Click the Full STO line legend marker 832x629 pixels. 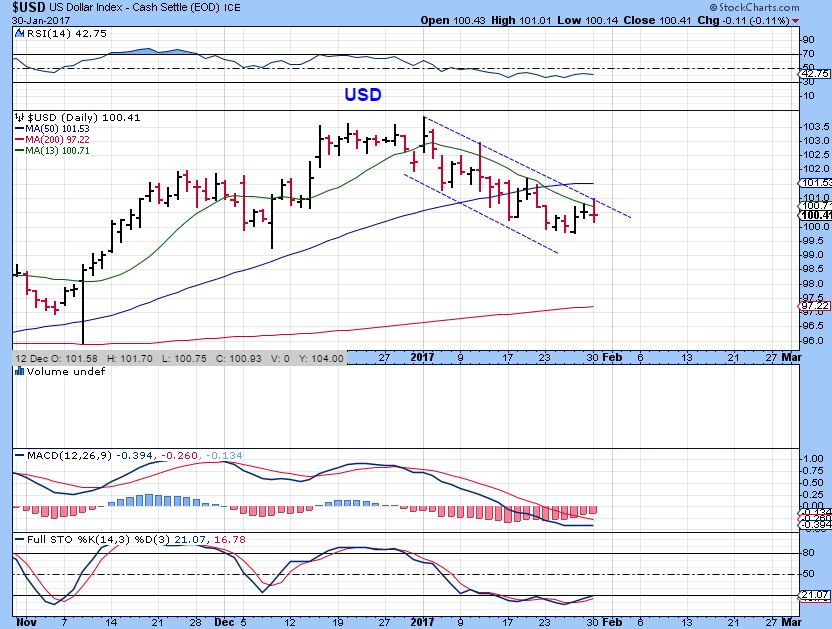(x=19, y=540)
